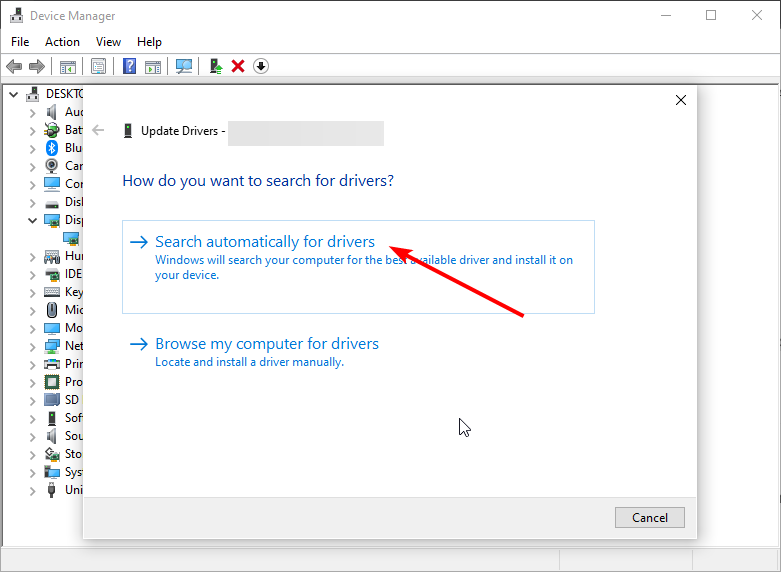Click the blue question mark Help toolbar icon

point(130,66)
